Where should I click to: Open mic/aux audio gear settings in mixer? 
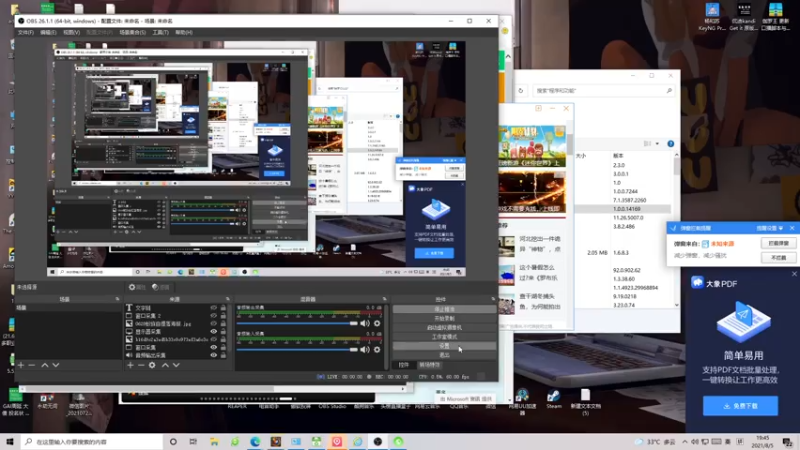pyautogui.click(x=377, y=350)
